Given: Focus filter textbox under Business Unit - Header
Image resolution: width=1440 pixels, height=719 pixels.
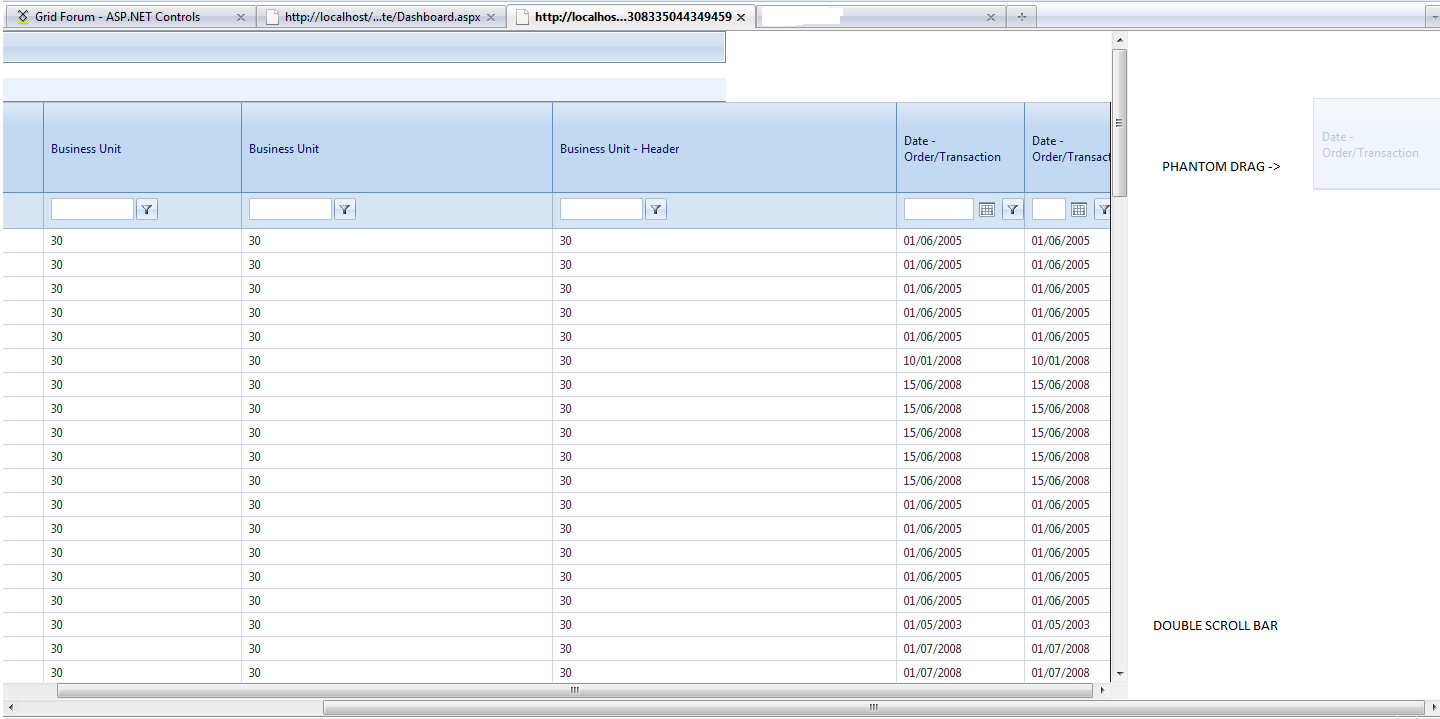Looking at the screenshot, I should tap(601, 209).
